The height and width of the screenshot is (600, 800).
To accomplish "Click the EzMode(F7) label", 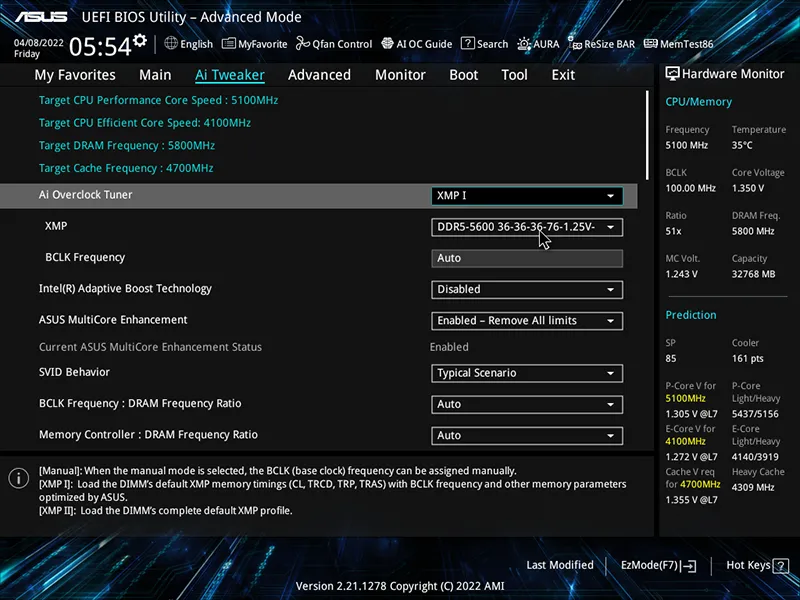I will tap(649, 565).
